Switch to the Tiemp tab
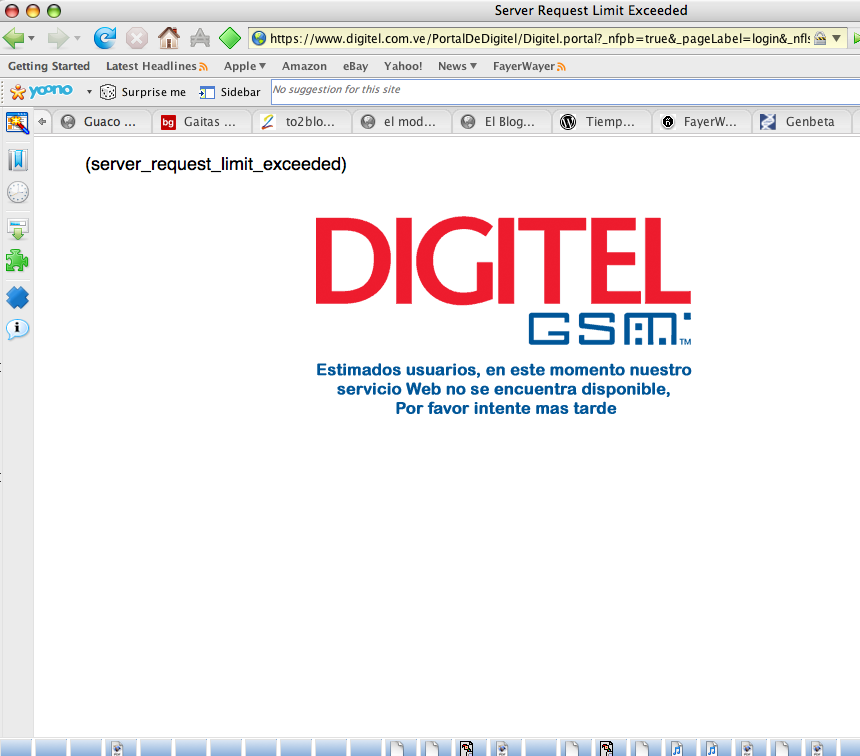This screenshot has width=860, height=756. coord(602,122)
